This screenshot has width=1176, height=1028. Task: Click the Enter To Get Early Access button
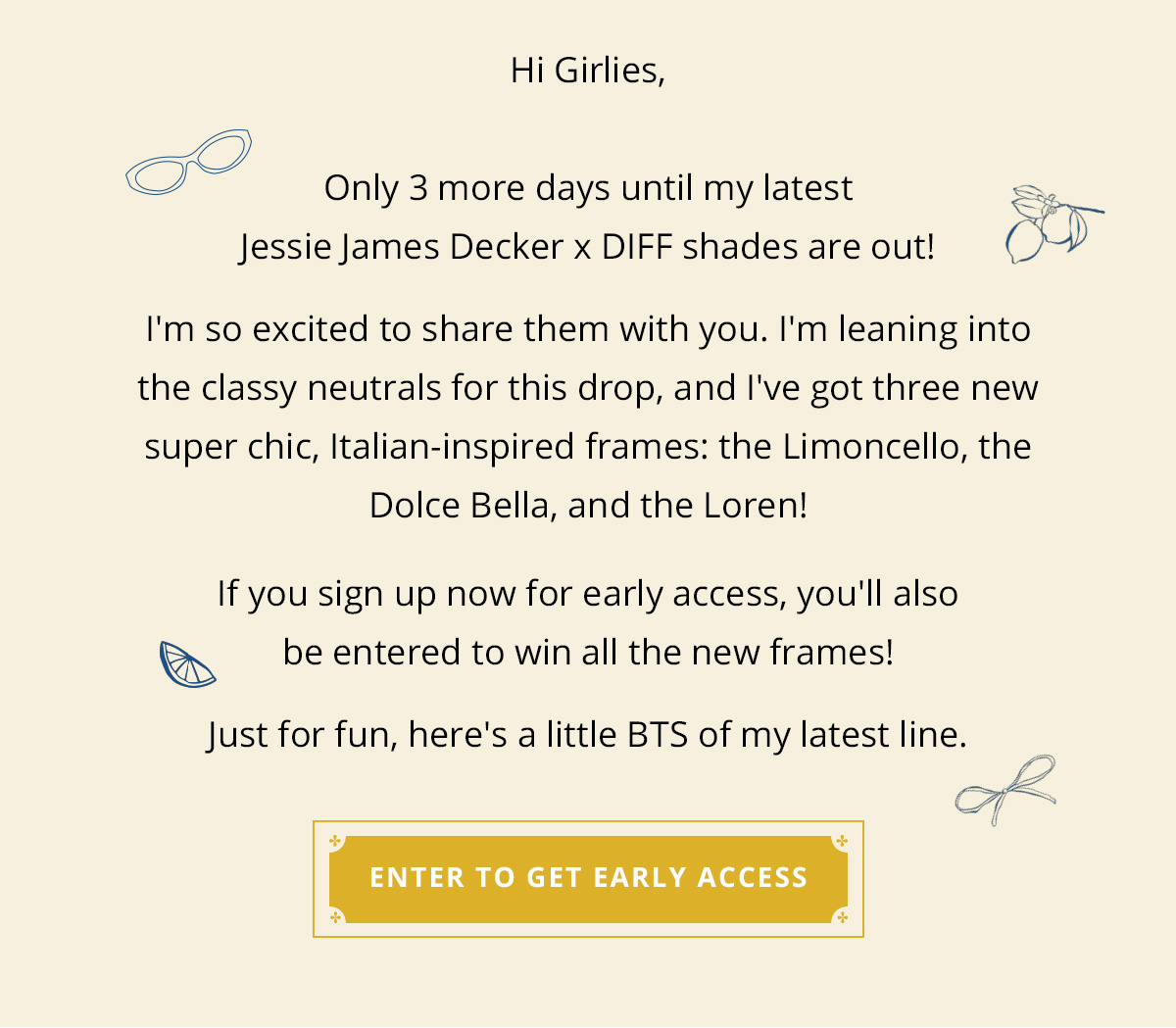tap(588, 879)
